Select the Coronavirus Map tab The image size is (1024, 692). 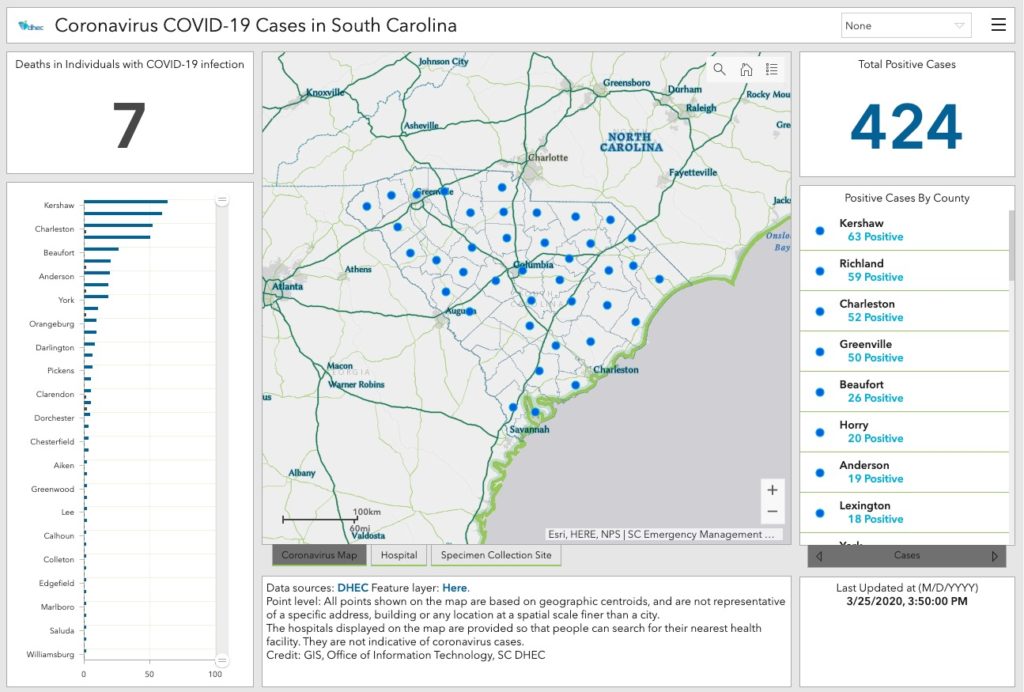pyautogui.click(x=319, y=555)
